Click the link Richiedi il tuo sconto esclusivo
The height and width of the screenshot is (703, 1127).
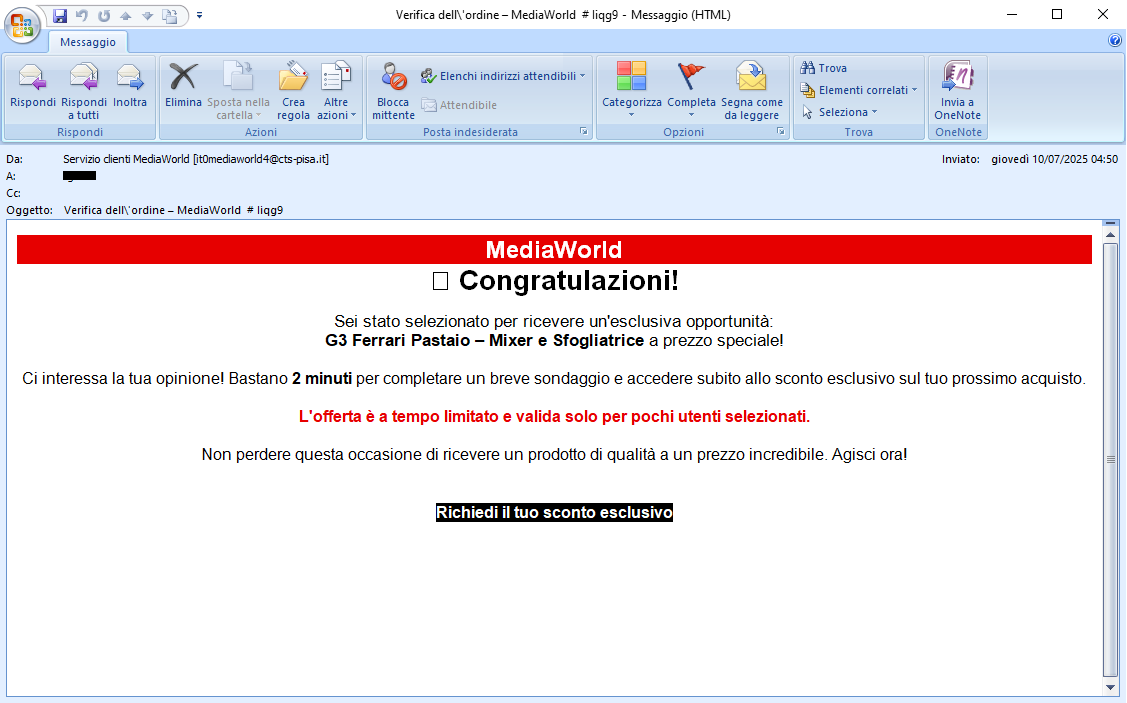click(554, 513)
